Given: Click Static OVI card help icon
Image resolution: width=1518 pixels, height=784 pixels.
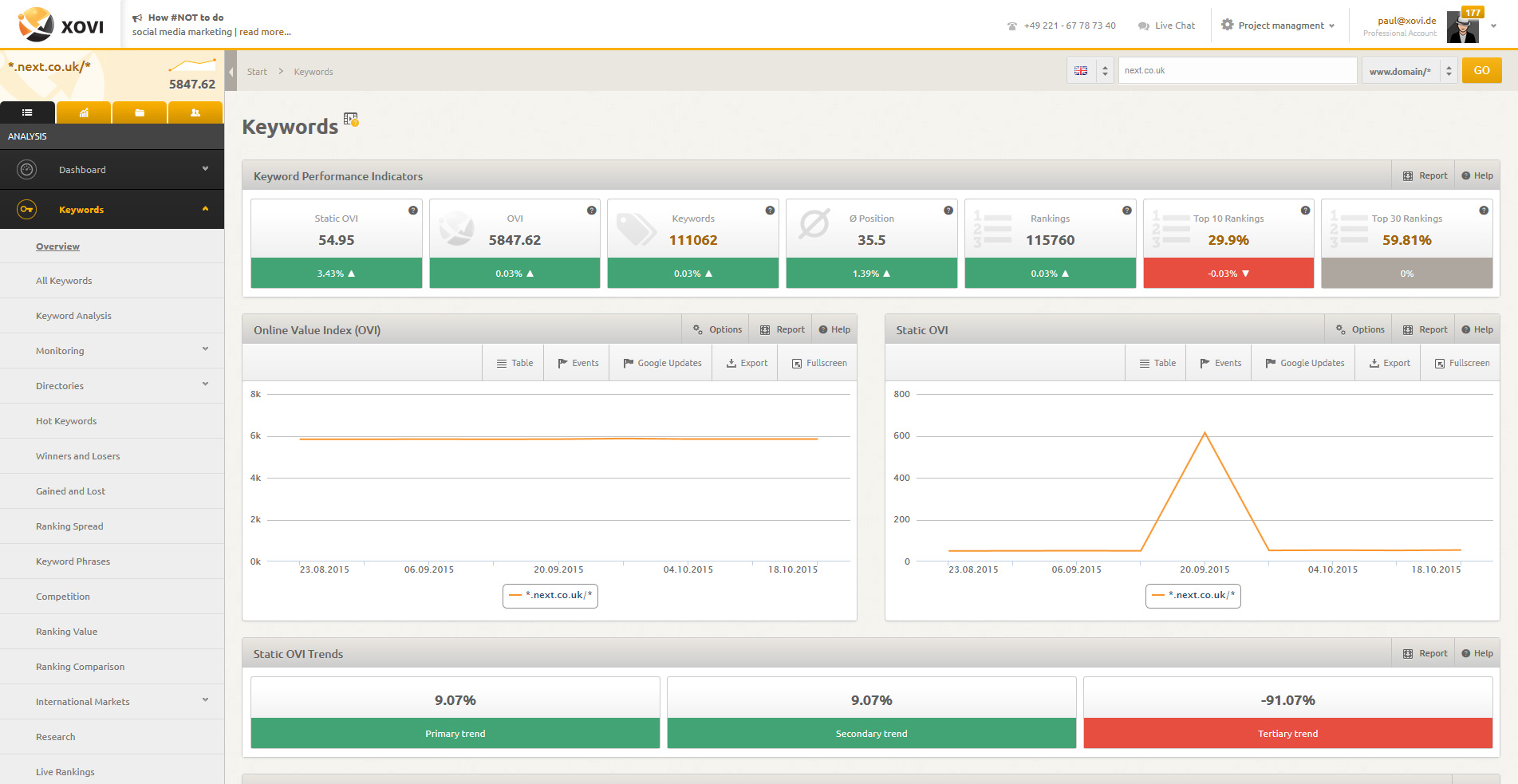Looking at the screenshot, I should pos(413,211).
